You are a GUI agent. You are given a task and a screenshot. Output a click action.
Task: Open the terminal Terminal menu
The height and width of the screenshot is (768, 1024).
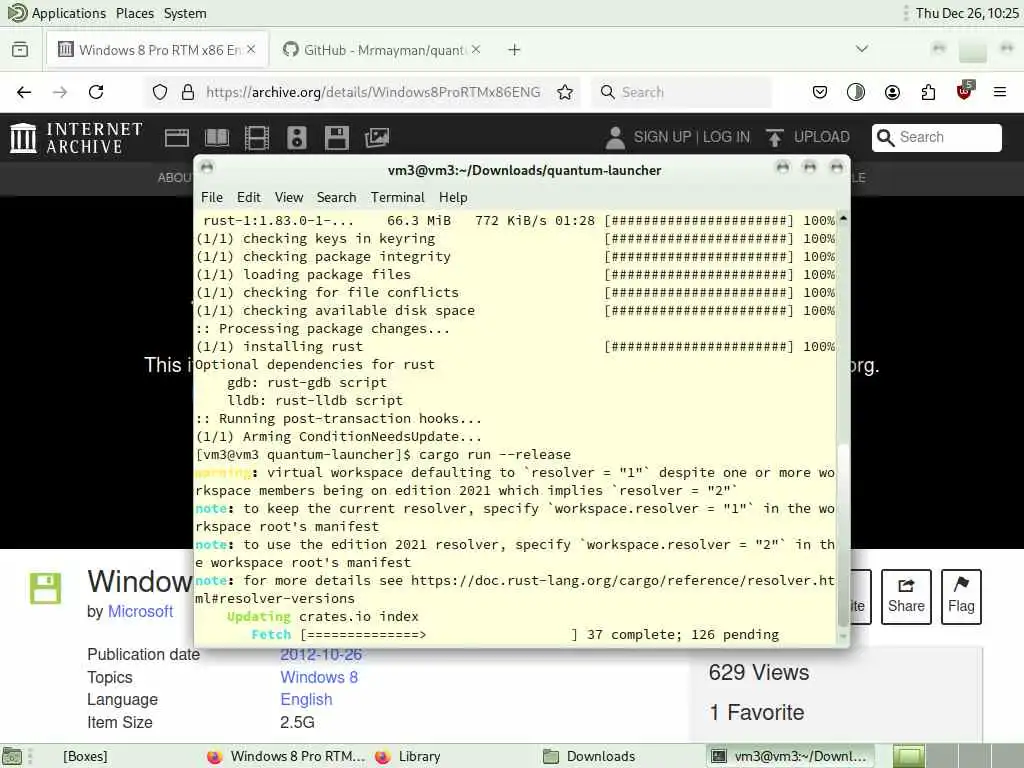[398, 197]
